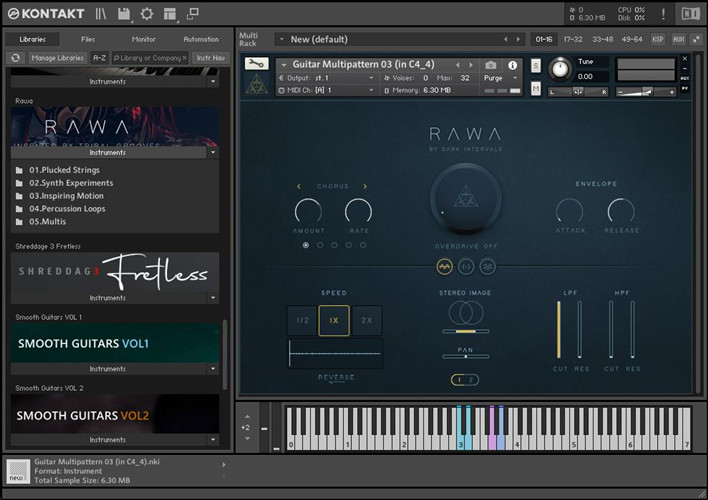Select the 2X speed button
Image resolution: width=708 pixels, height=500 pixels.
tap(366, 320)
